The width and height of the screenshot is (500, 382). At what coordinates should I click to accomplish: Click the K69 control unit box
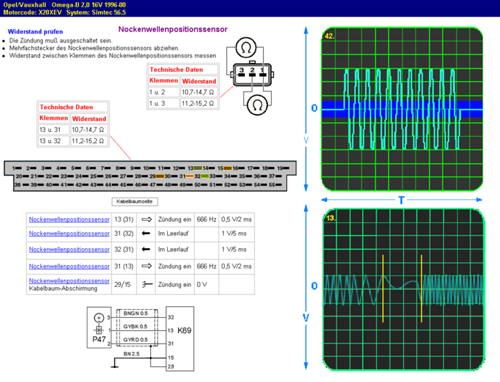180,339
